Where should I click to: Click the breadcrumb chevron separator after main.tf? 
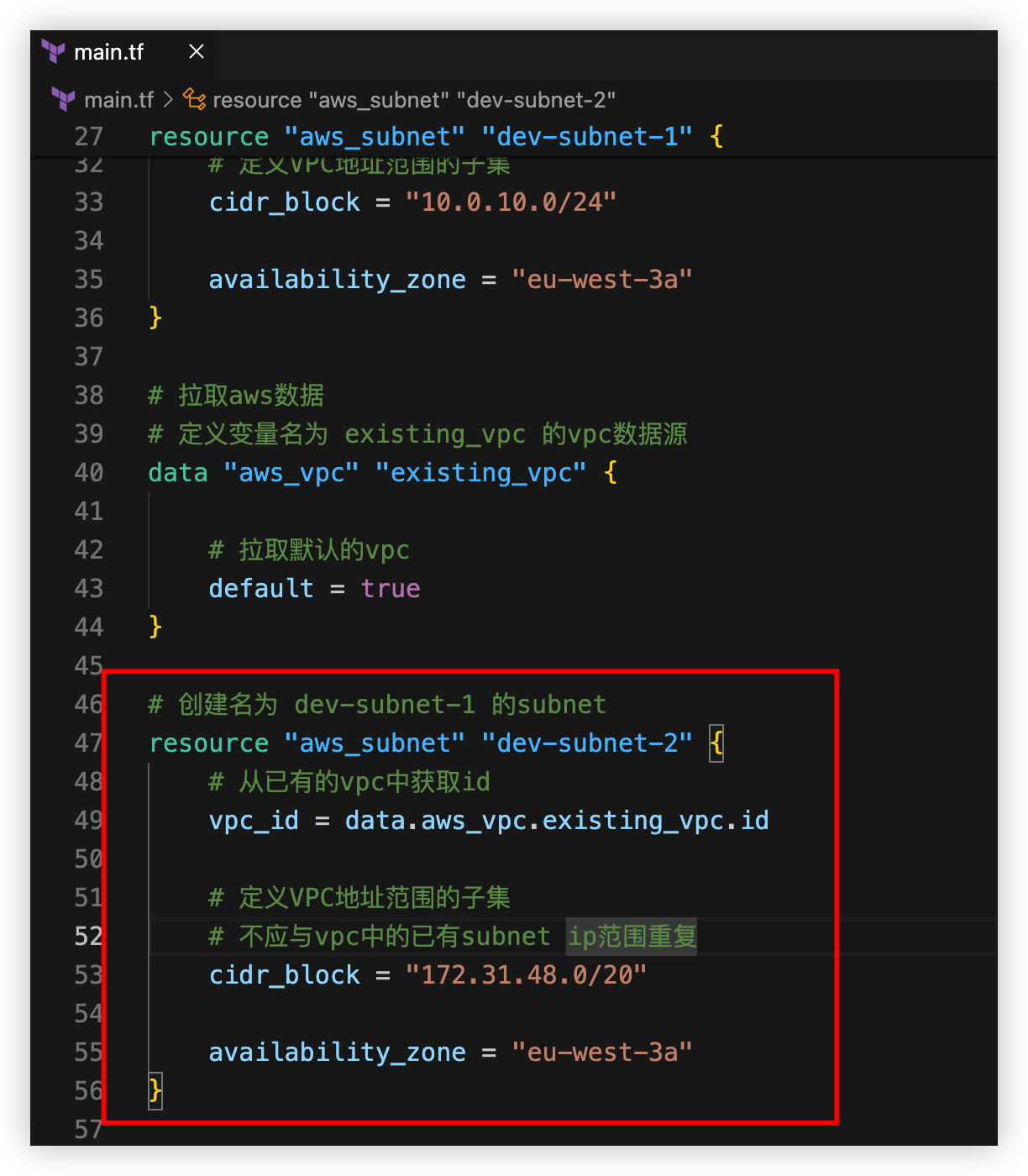pos(169,100)
